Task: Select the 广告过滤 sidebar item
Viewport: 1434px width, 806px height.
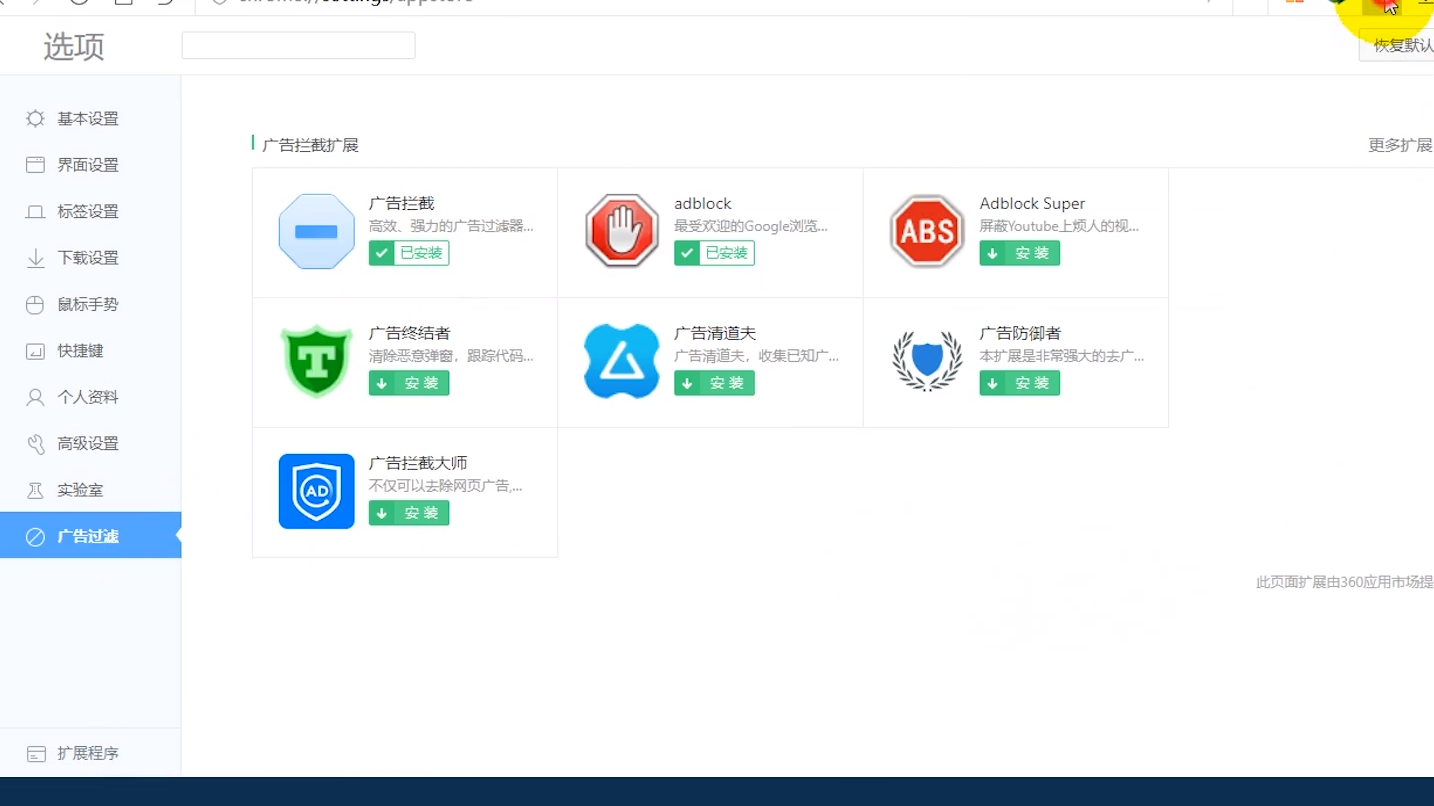Action: click(90, 536)
